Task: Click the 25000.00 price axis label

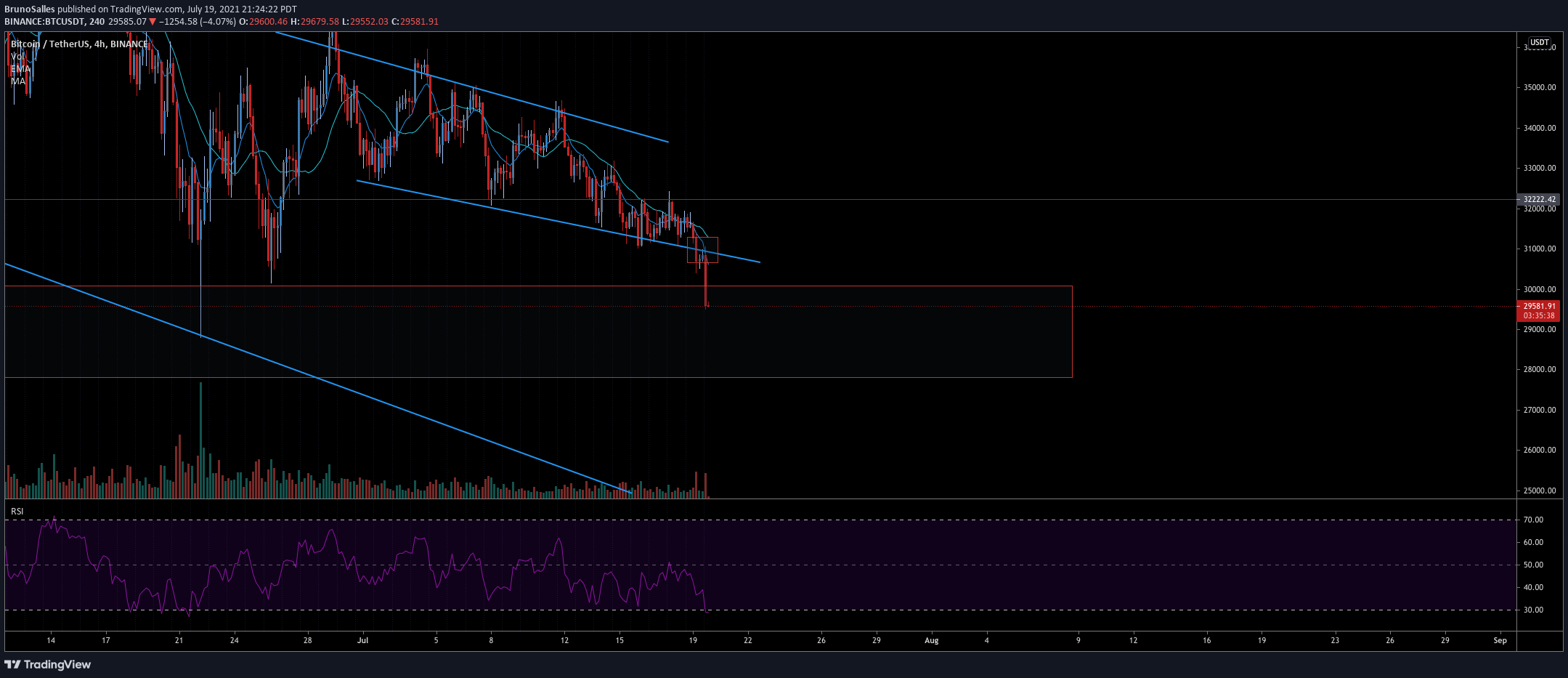Action: (x=1538, y=491)
